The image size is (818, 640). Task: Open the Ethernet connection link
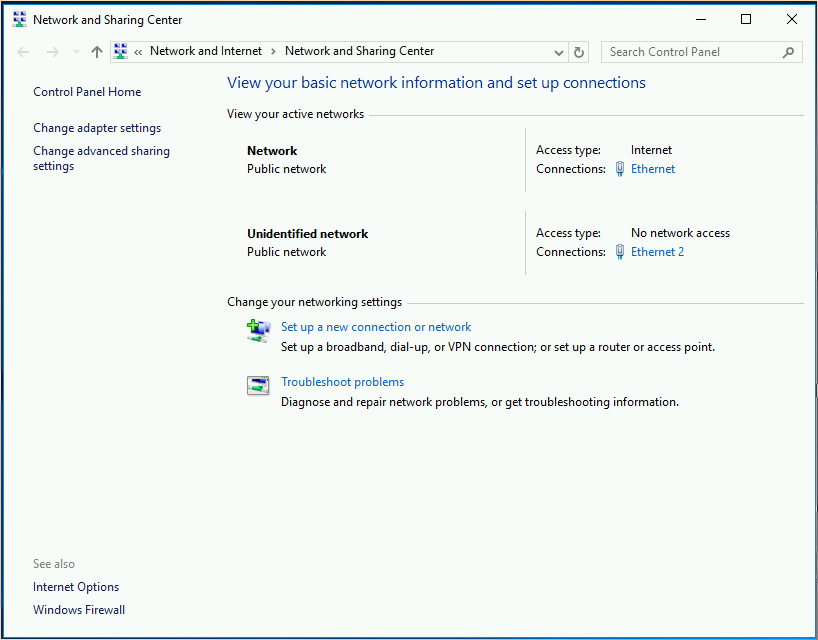653,168
